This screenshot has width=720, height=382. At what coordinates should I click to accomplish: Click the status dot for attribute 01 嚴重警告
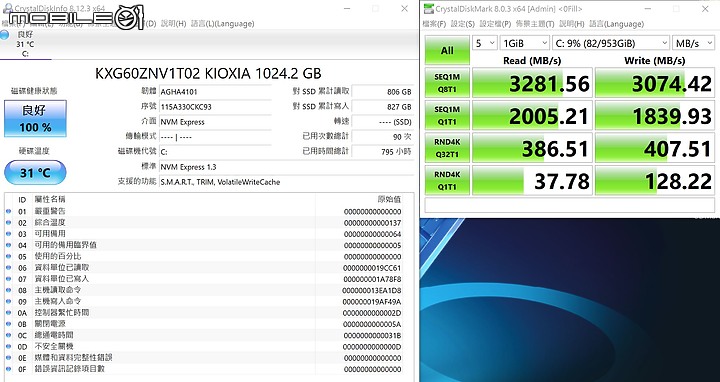click(x=8, y=211)
